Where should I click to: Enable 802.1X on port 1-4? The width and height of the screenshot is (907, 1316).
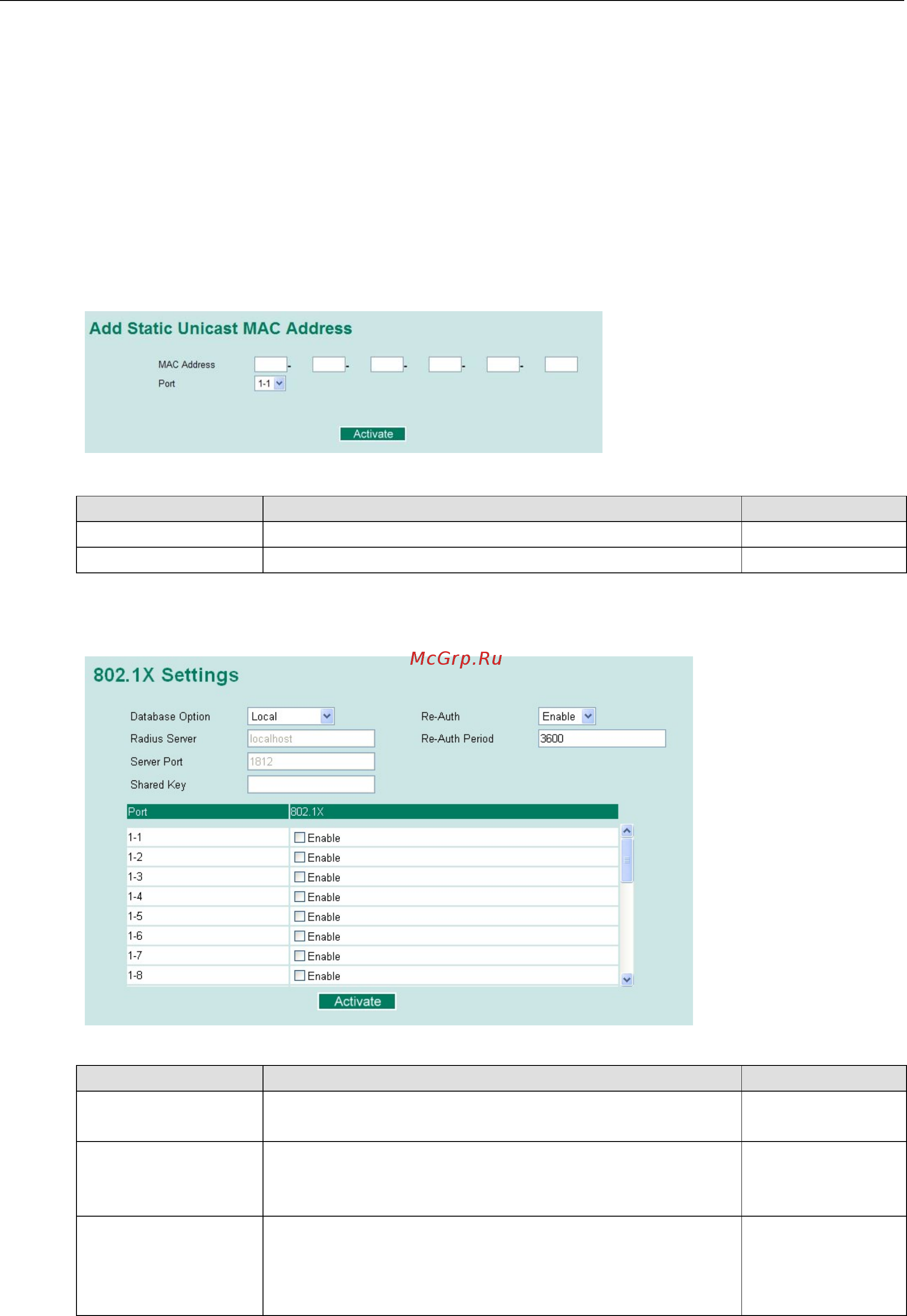(299, 897)
